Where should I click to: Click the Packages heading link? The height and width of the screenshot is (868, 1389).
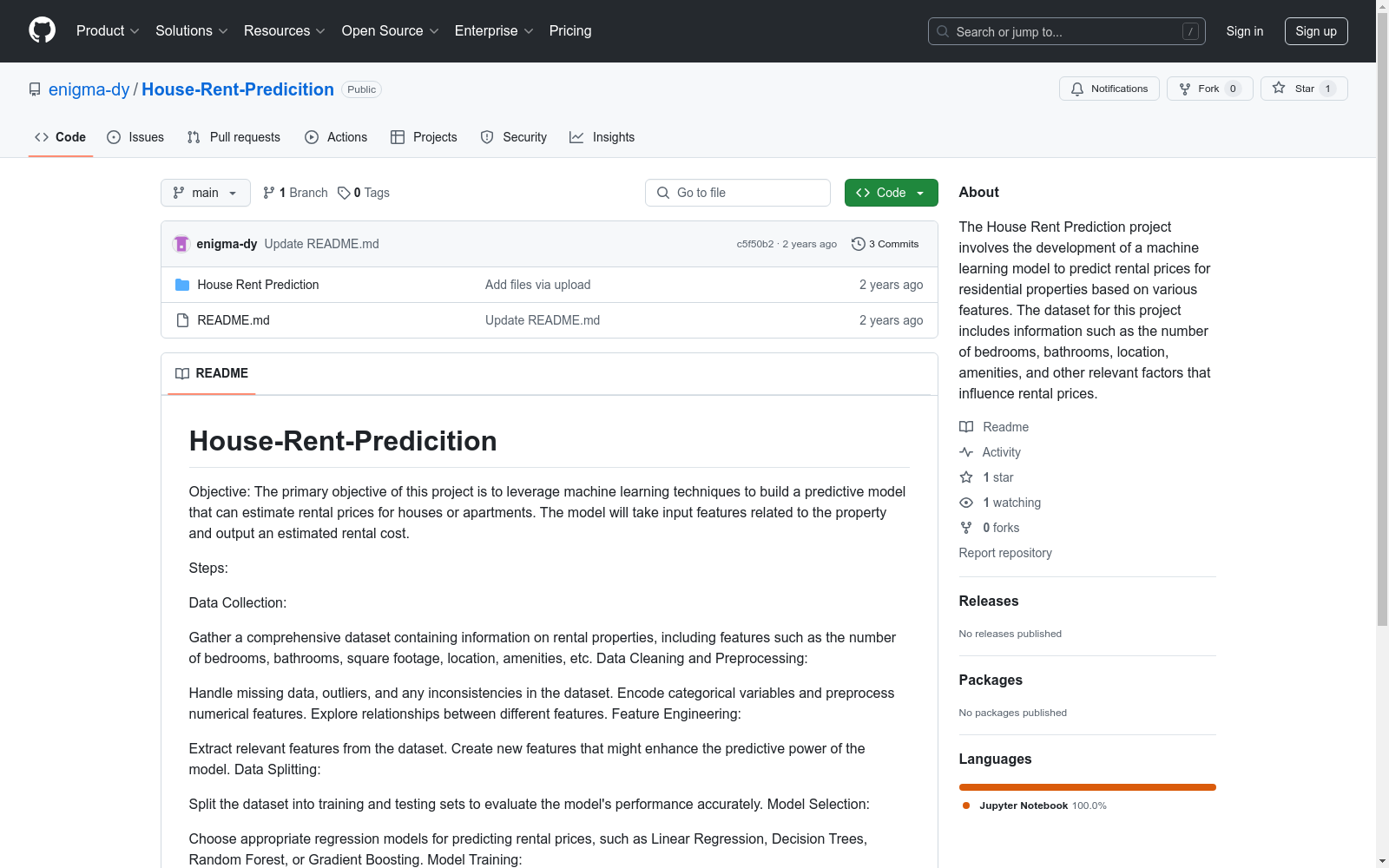(x=991, y=680)
